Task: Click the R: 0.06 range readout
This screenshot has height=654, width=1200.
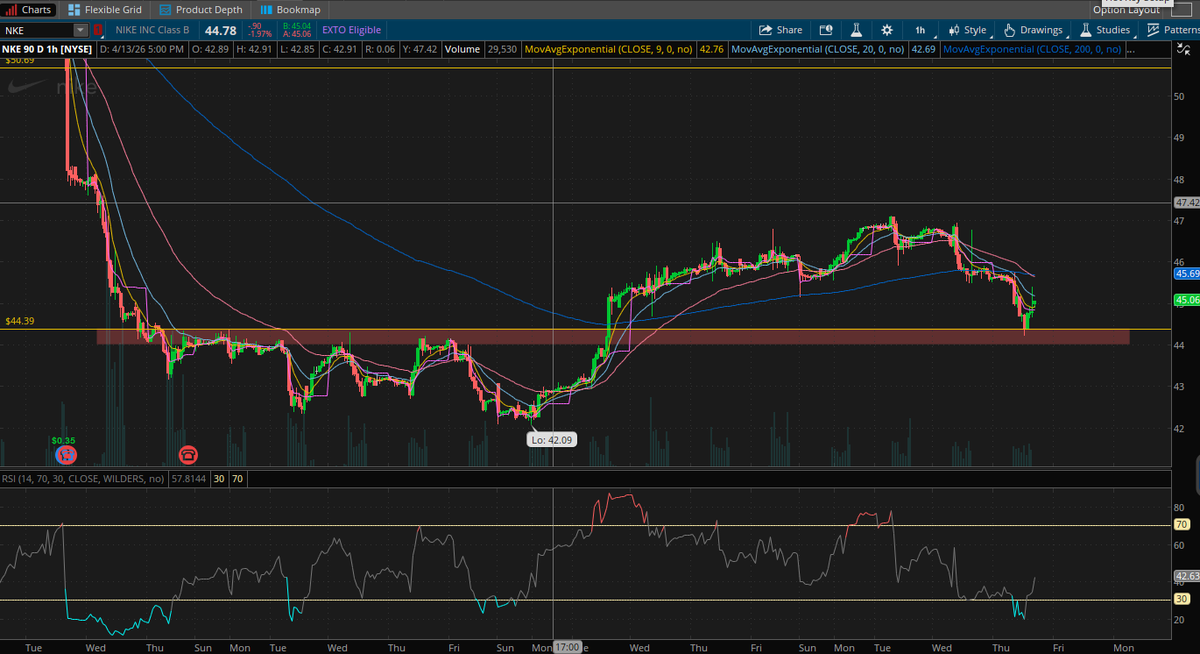Action: pos(381,48)
